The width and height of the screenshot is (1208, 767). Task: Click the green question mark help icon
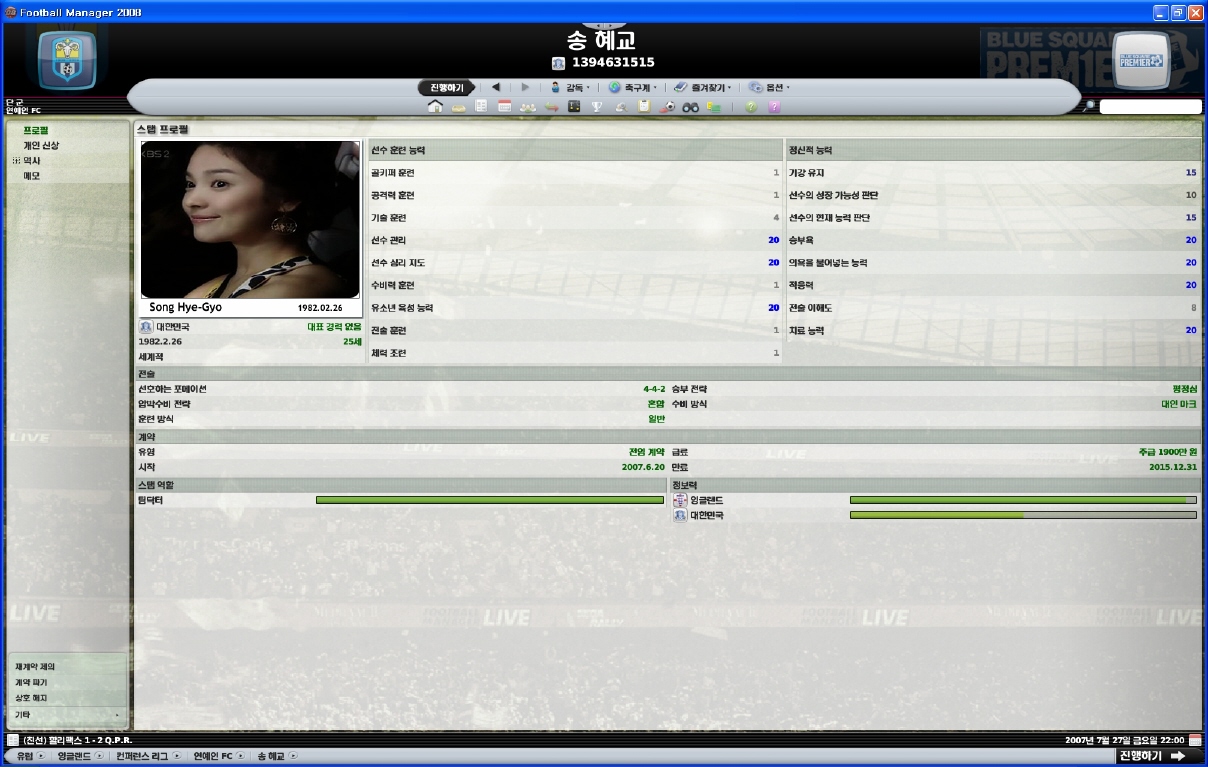(751, 107)
